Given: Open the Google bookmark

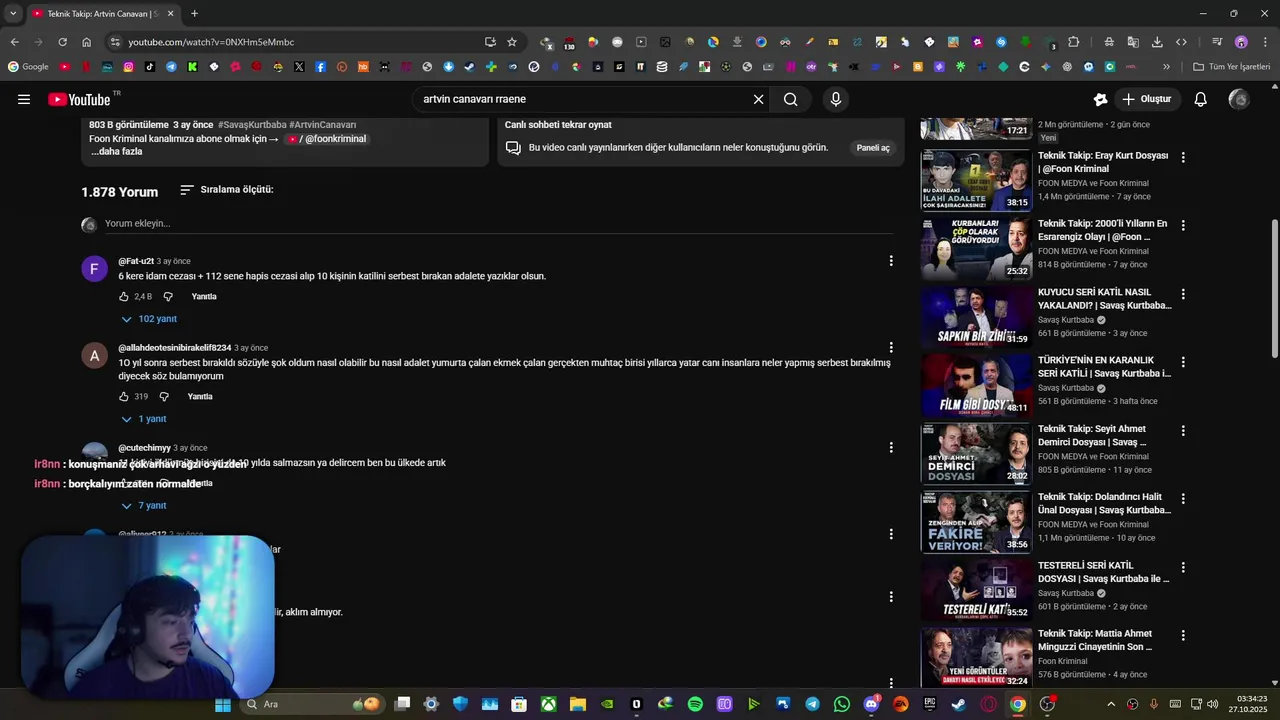Looking at the screenshot, I should (x=28, y=67).
